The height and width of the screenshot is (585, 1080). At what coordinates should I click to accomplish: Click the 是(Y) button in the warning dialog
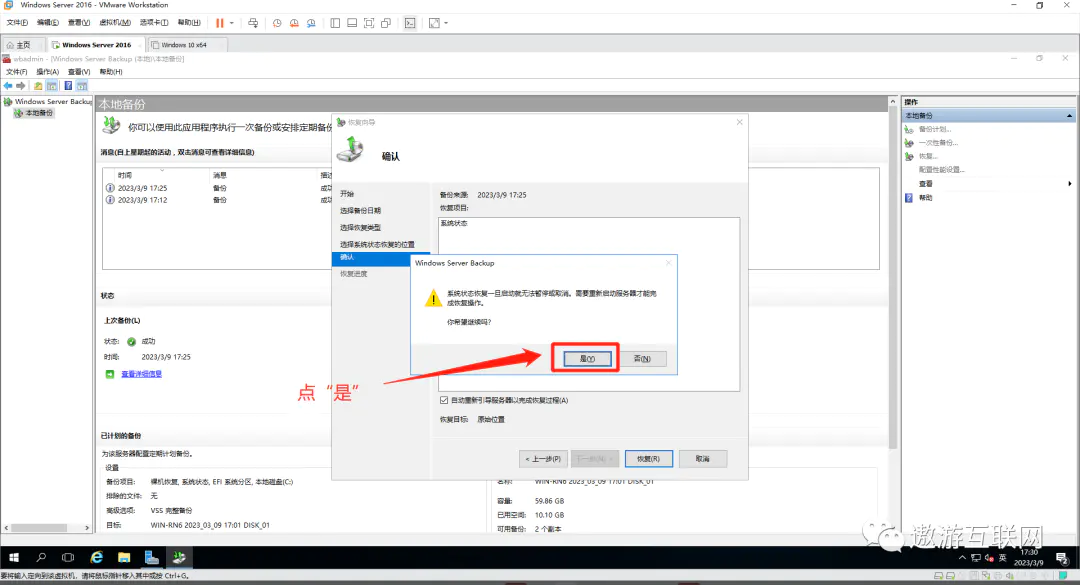point(586,358)
